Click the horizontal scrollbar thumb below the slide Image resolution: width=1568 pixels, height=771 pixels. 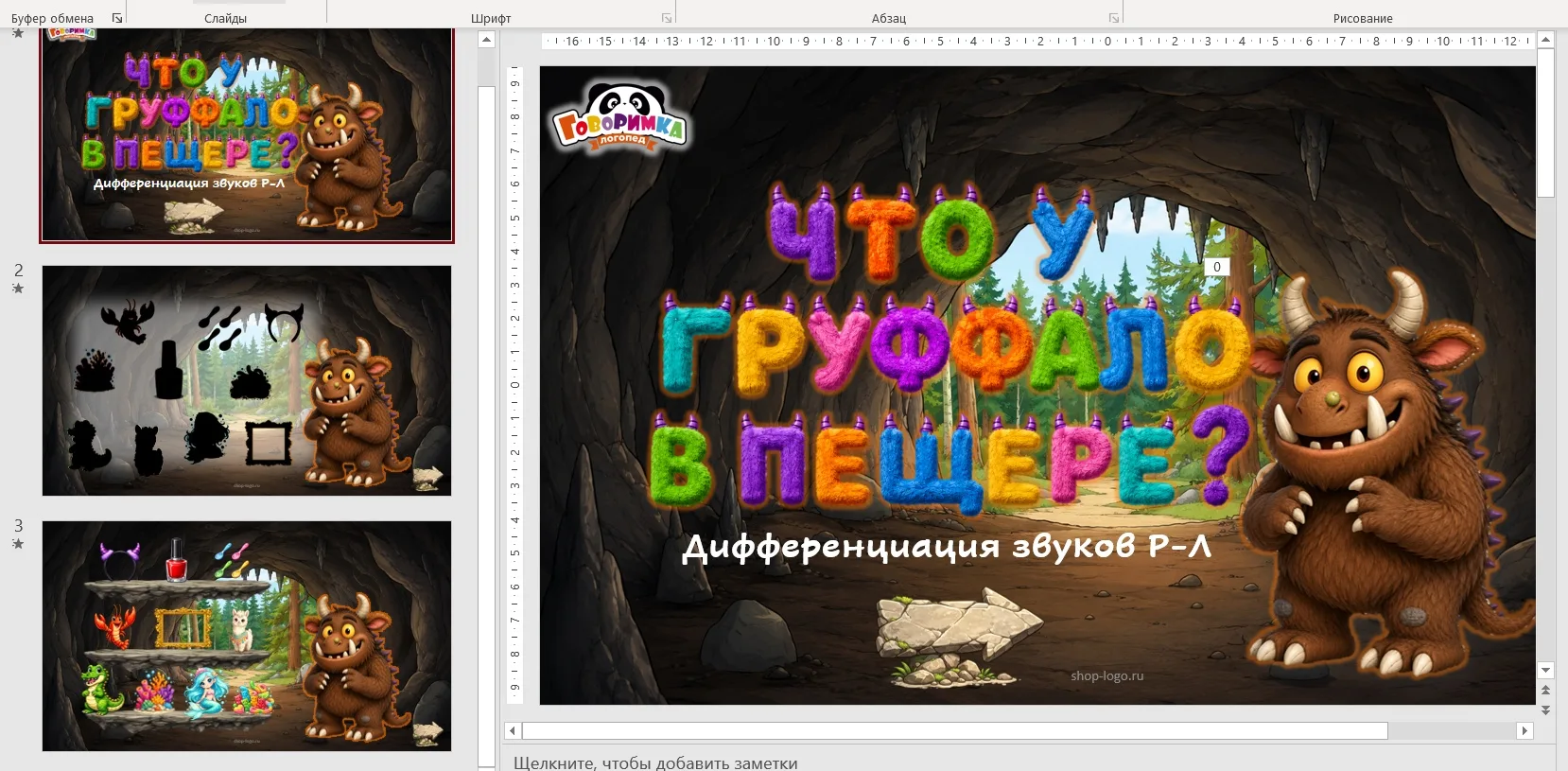955,730
